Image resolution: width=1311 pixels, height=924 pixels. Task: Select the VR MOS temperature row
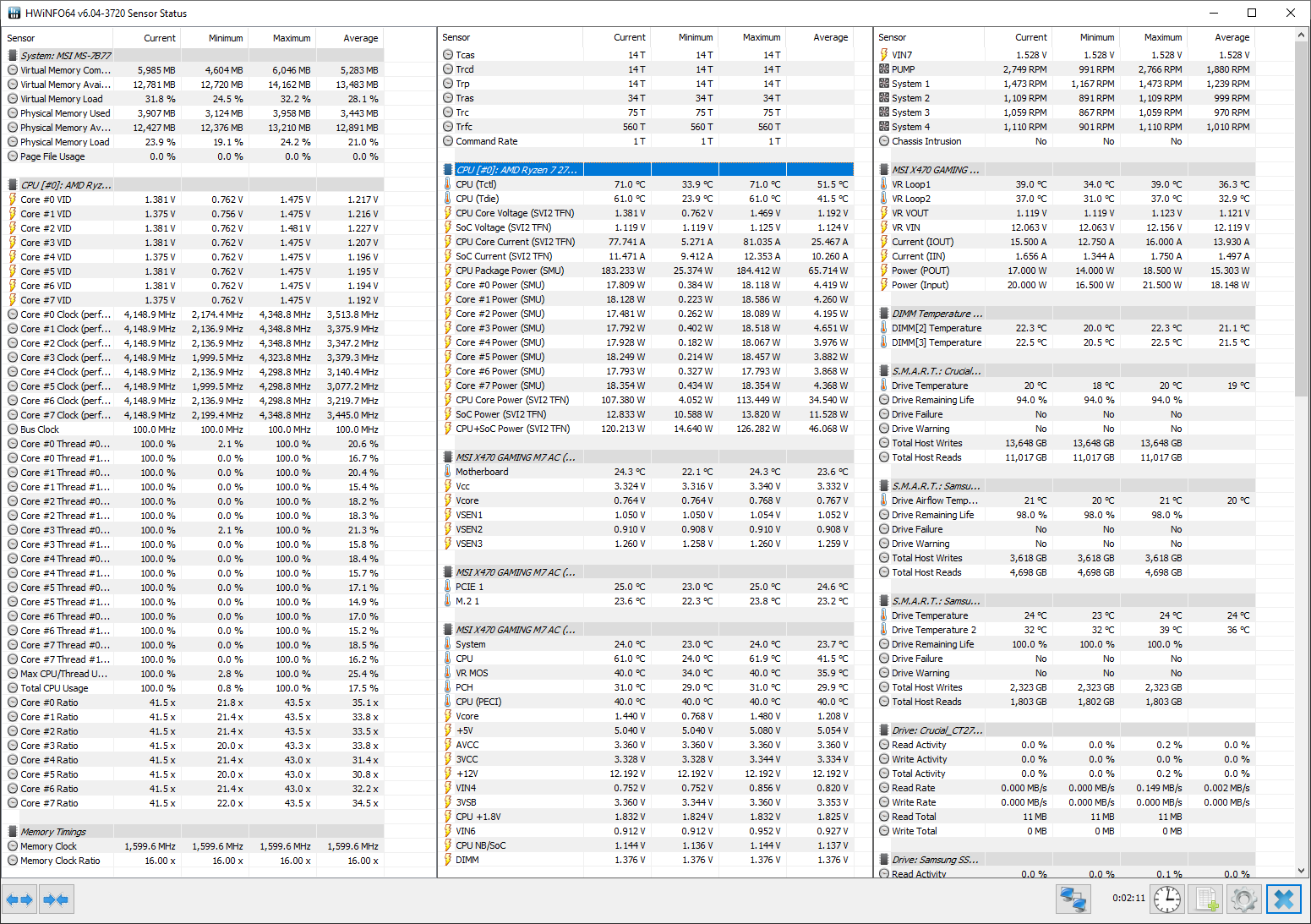[x=647, y=673]
